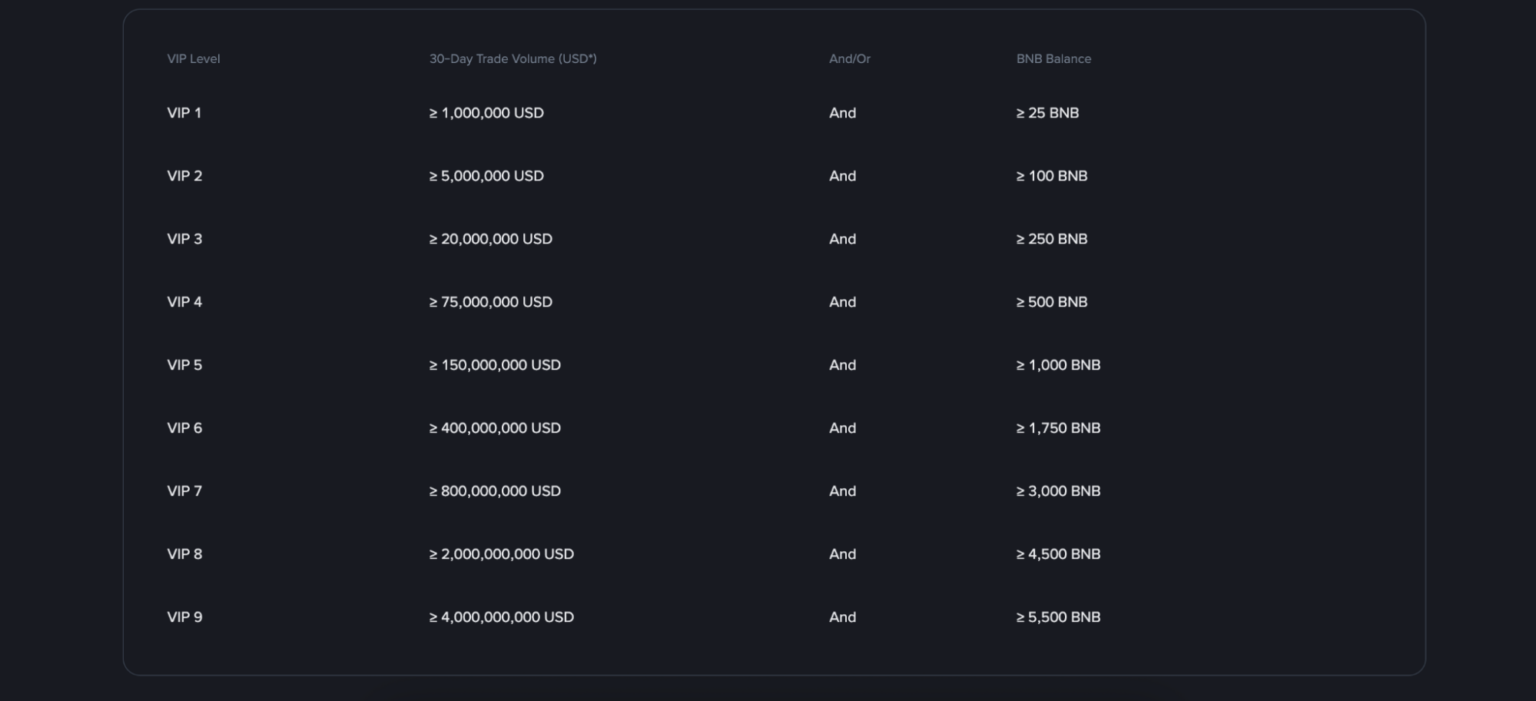
Task: Click the VIP Level column header
Action: pos(193,59)
